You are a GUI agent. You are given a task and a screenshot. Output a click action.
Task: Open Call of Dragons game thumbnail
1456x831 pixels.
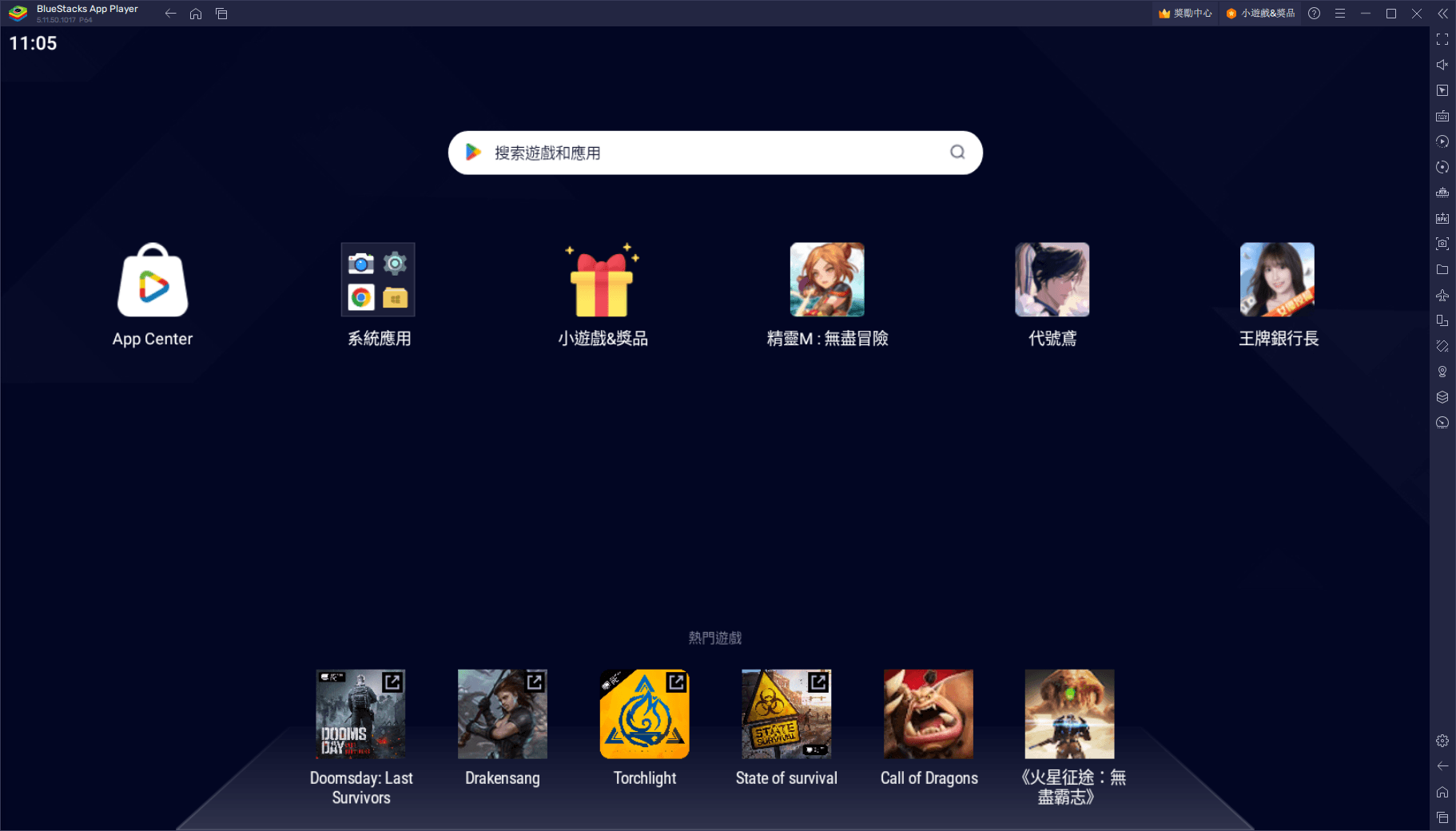pos(929,714)
